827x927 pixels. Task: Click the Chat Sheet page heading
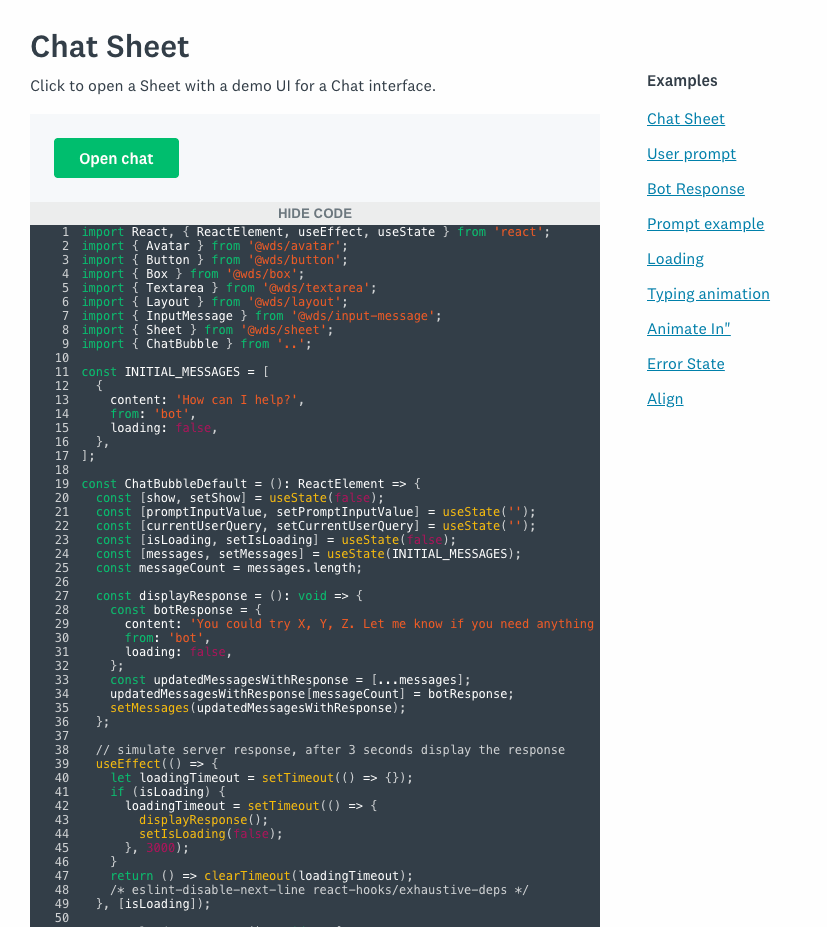[x=110, y=46]
